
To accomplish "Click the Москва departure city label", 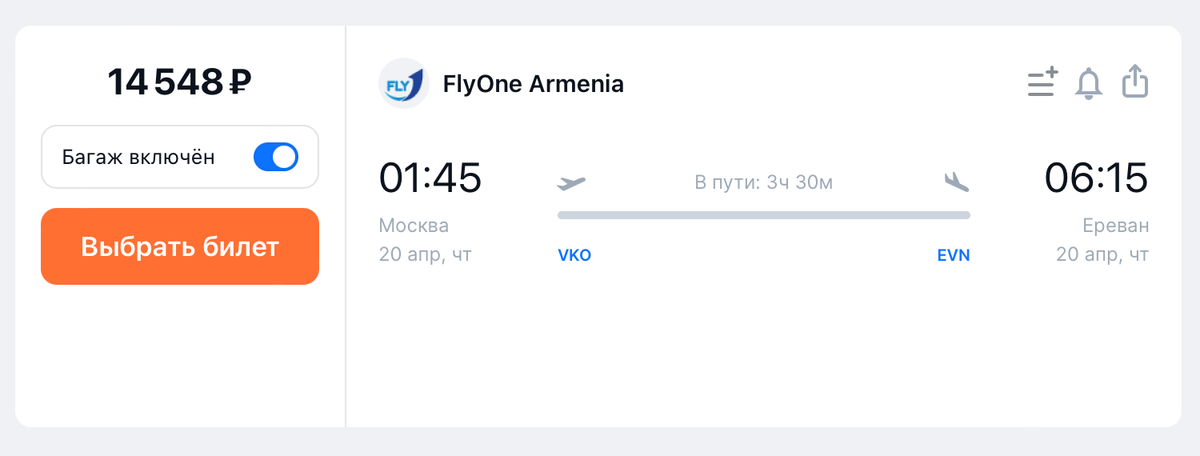I will [414, 225].
